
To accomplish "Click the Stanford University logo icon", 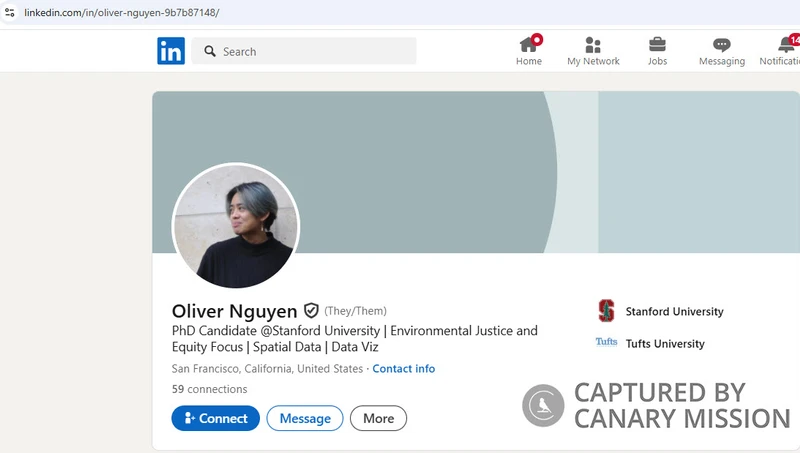I will tap(606, 311).
